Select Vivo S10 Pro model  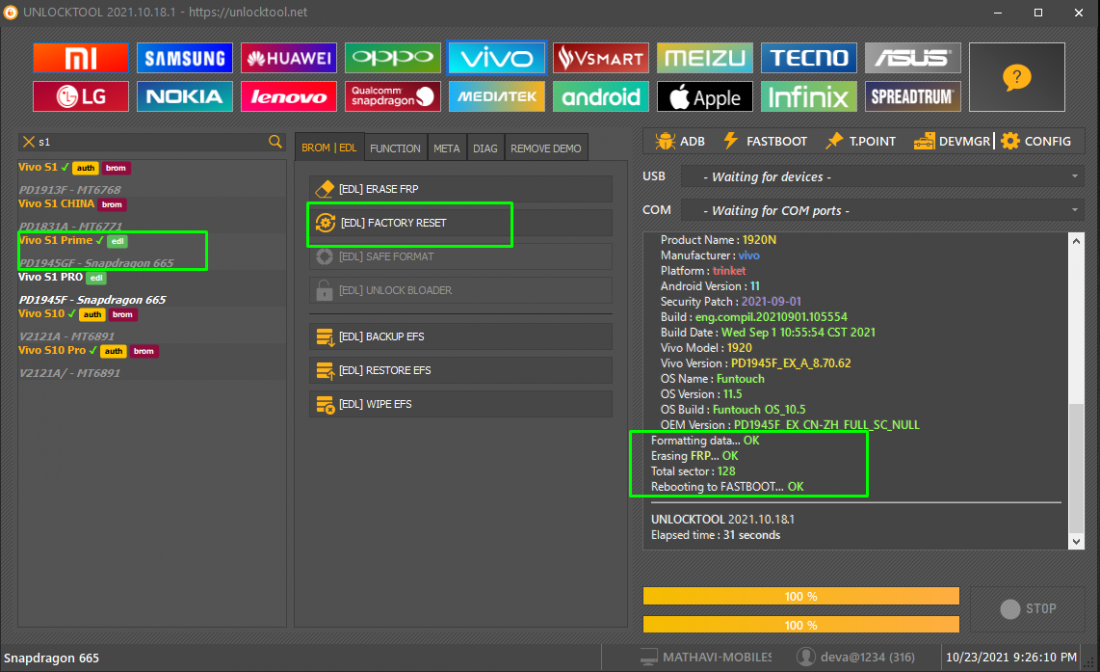152,361
